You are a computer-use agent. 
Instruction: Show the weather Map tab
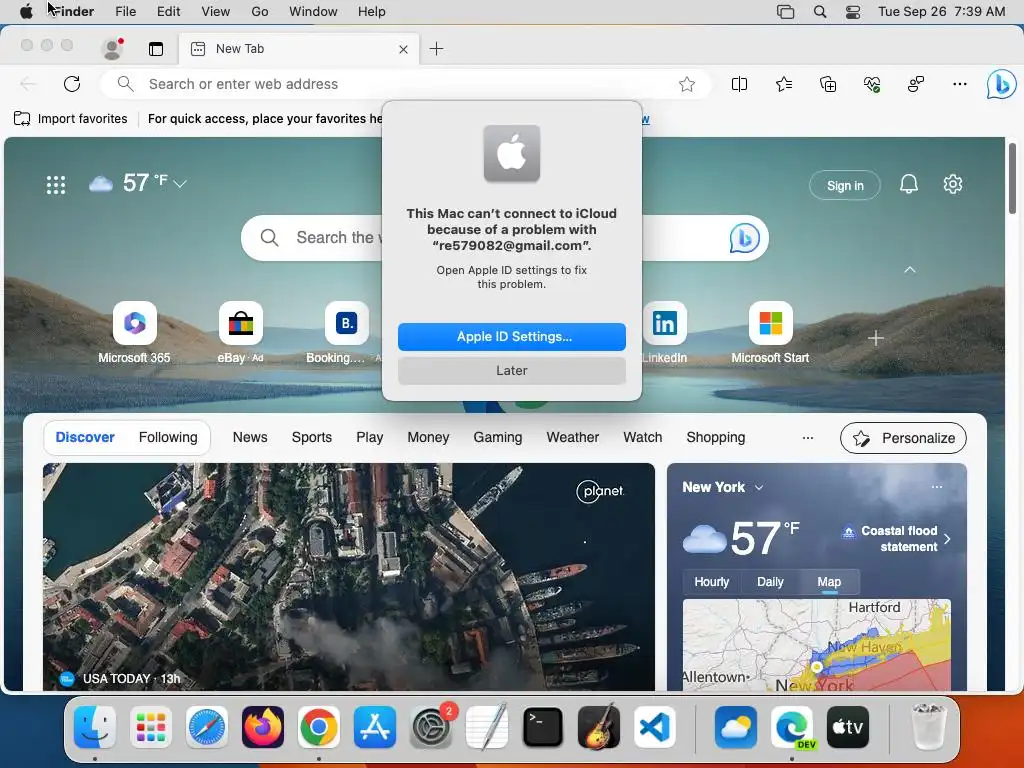coord(829,582)
